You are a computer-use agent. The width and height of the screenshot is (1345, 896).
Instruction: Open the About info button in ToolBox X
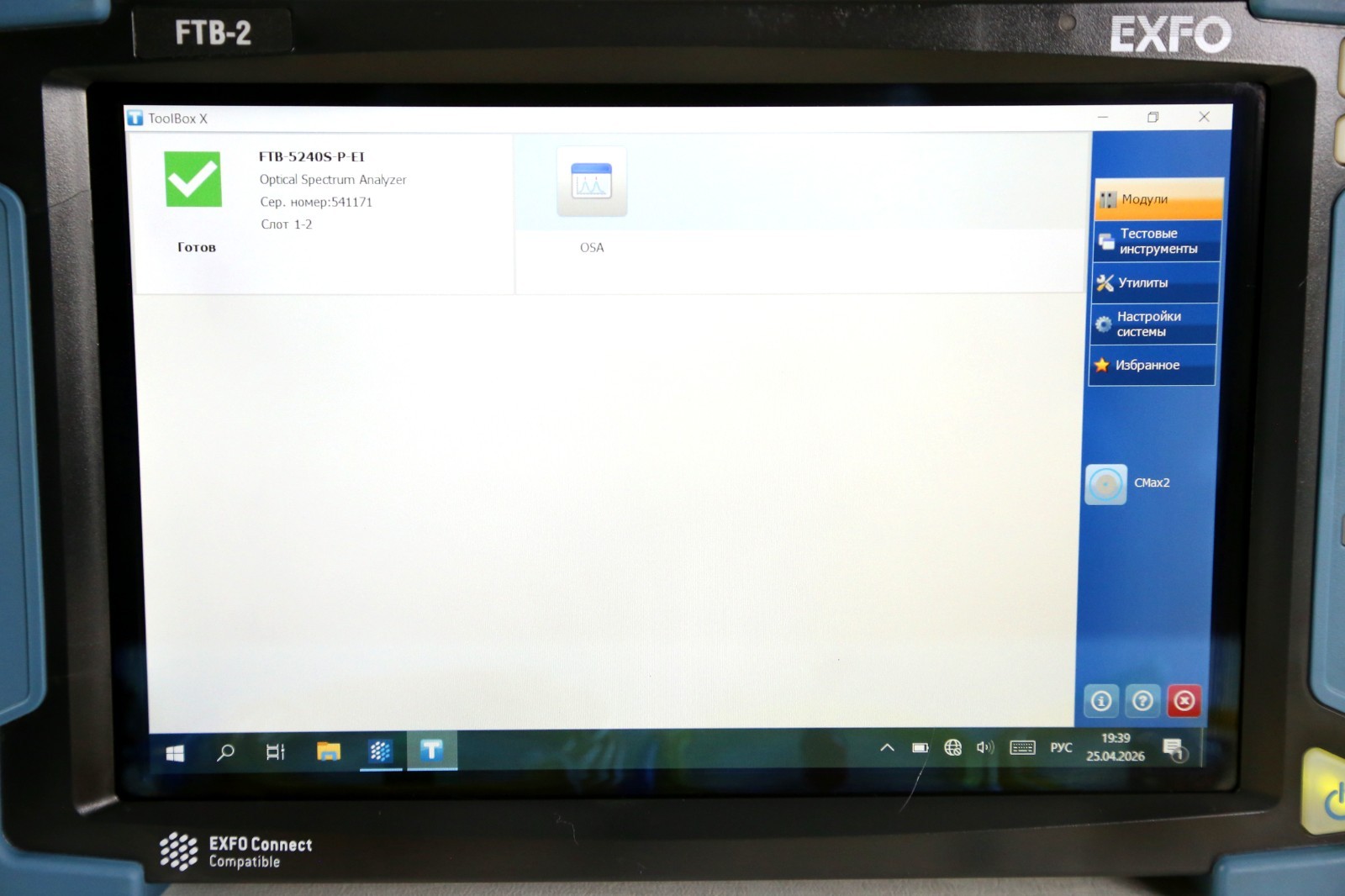coord(1101,700)
